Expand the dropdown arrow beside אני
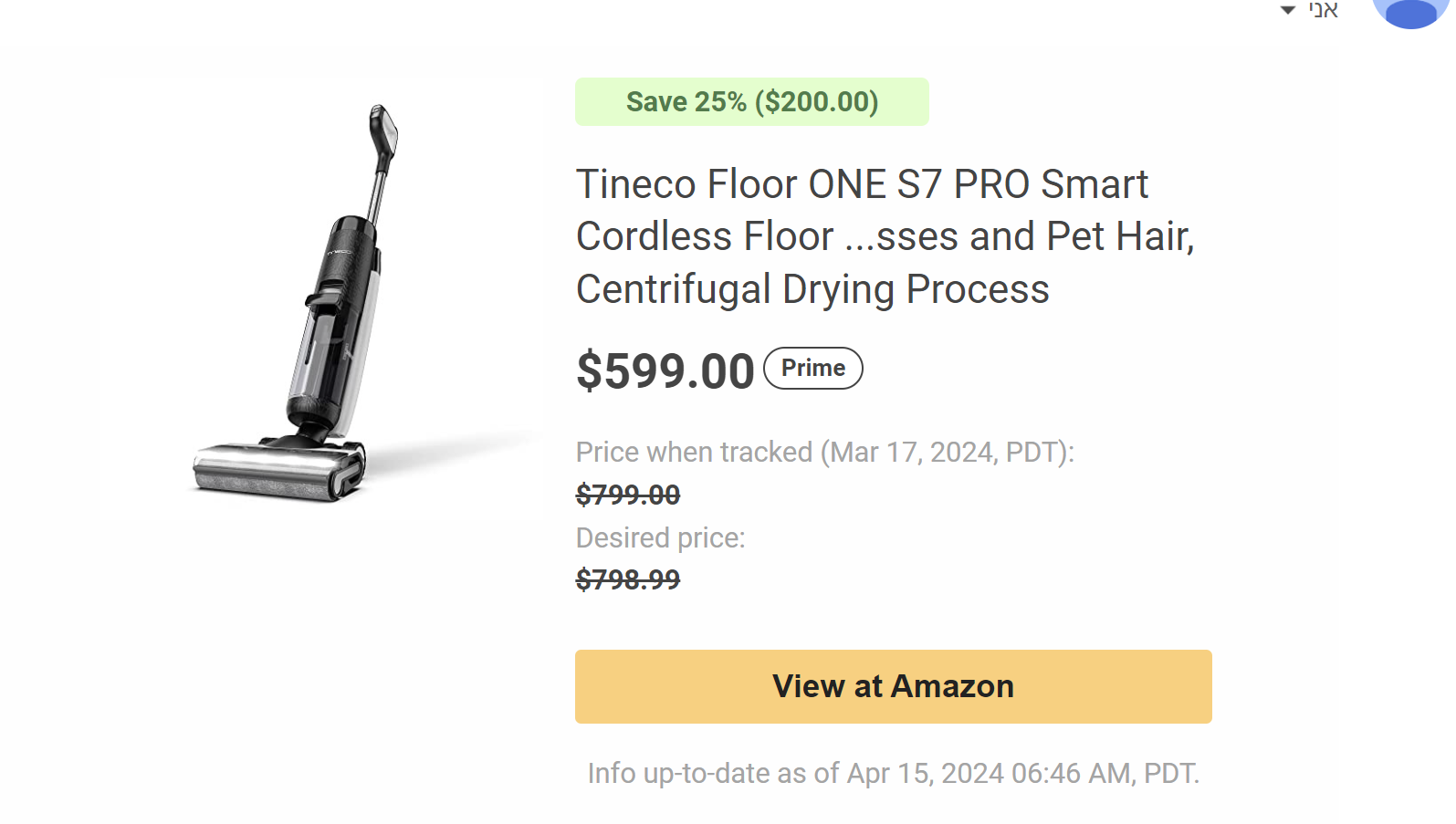 click(x=1288, y=11)
